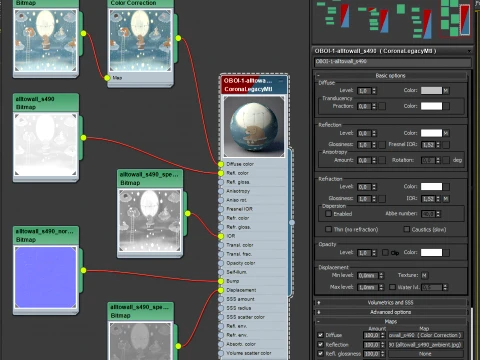This screenshot has width=480, height=360.
Task: Click the Bump input socket
Action: coord(221,281)
